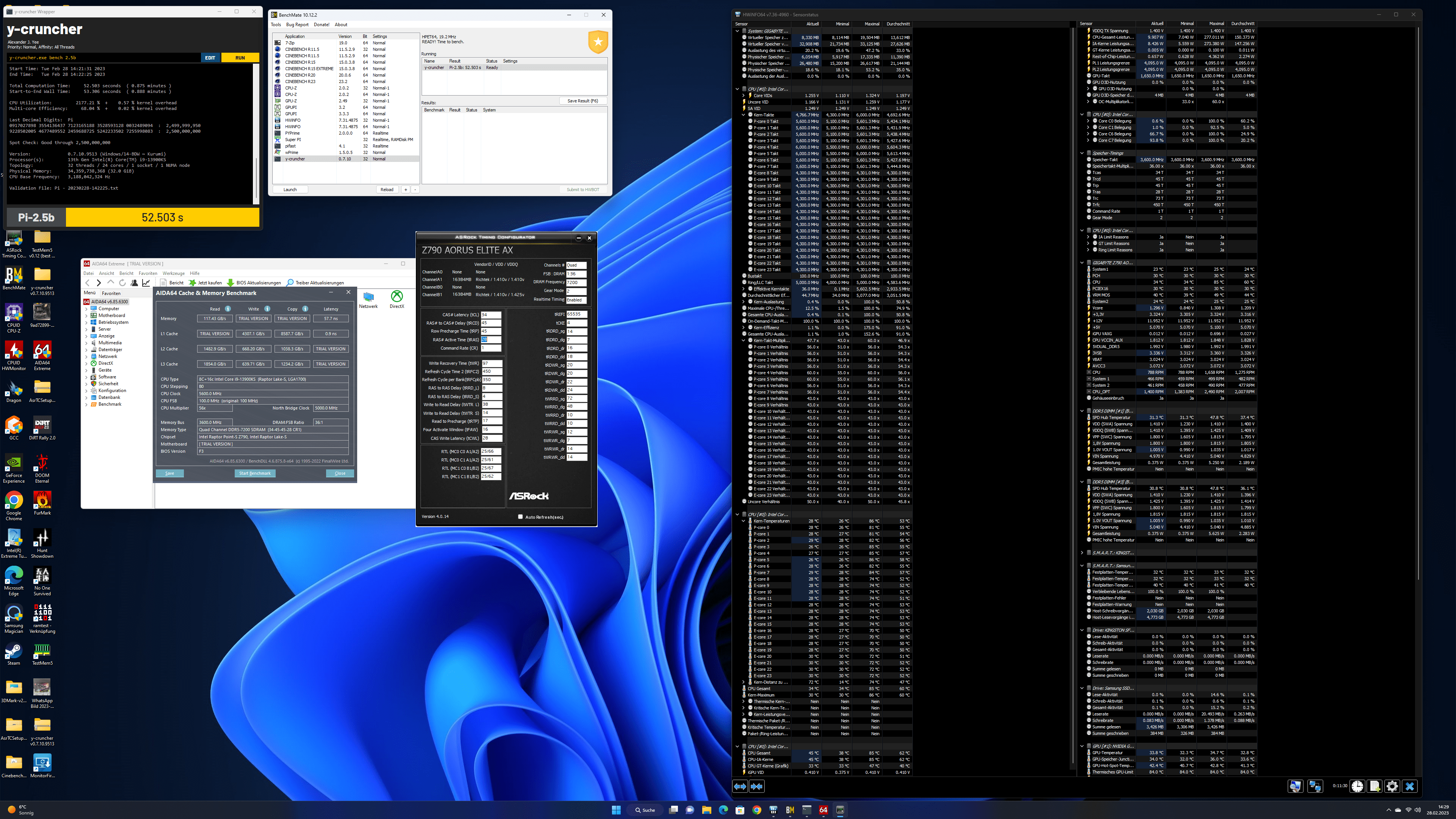
Task: Expand S.M.A.R.T.: KINGST... section in HWiNFO
Action: (x=1082, y=553)
